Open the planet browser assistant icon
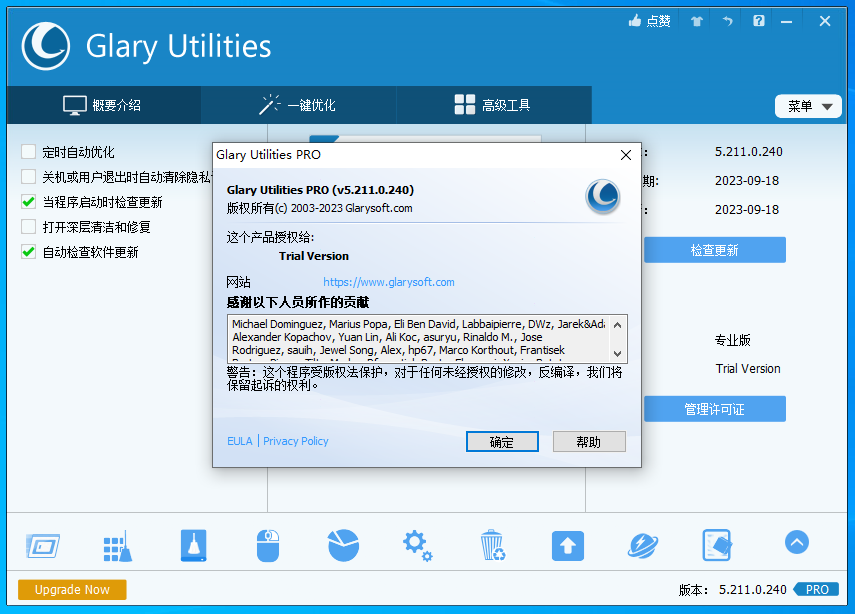This screenshot has height=614, width=855. click(x=642, y=546)
